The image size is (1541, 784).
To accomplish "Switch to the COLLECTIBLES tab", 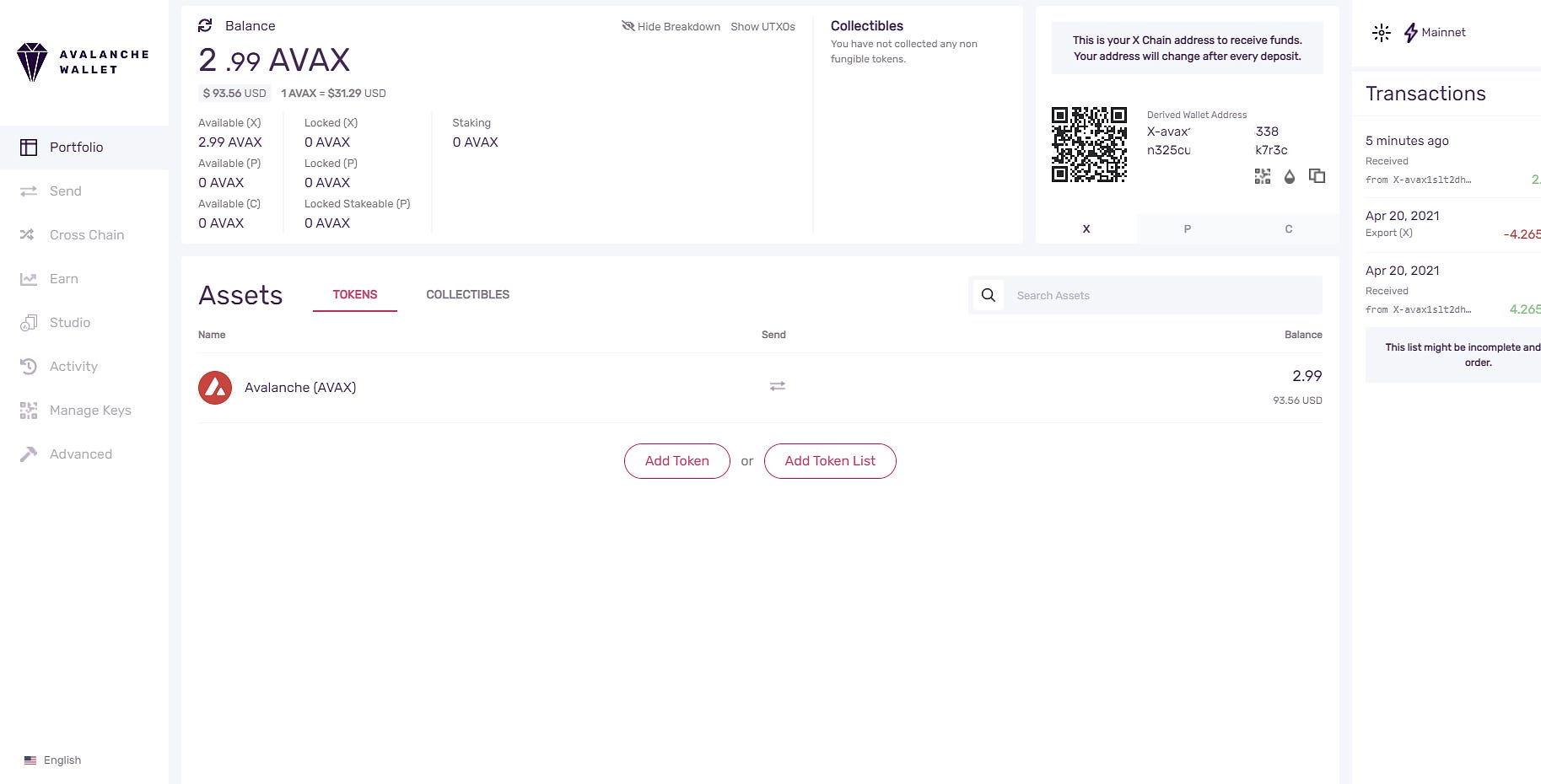I will 468,295.
